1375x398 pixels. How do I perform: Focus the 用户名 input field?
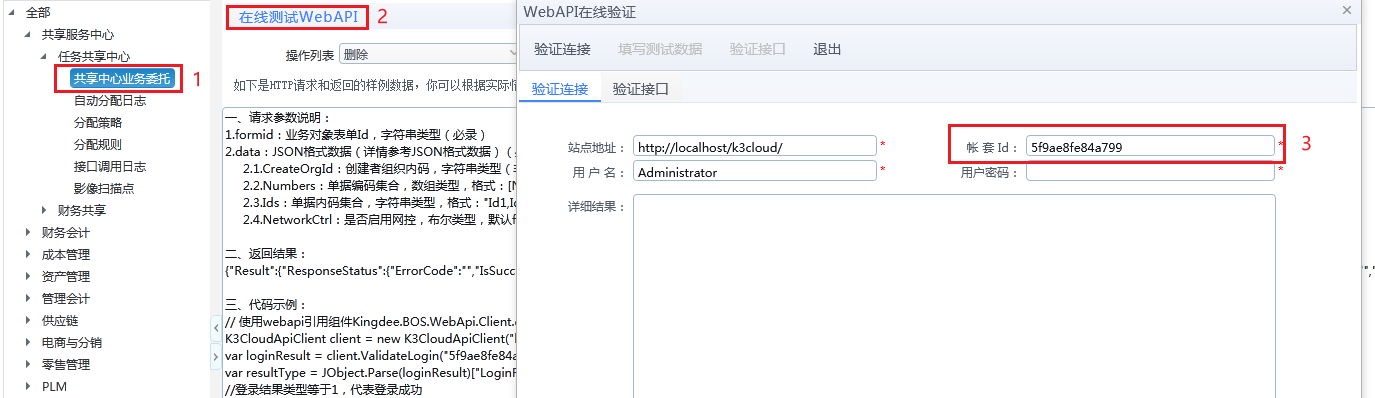pos(755,172)
